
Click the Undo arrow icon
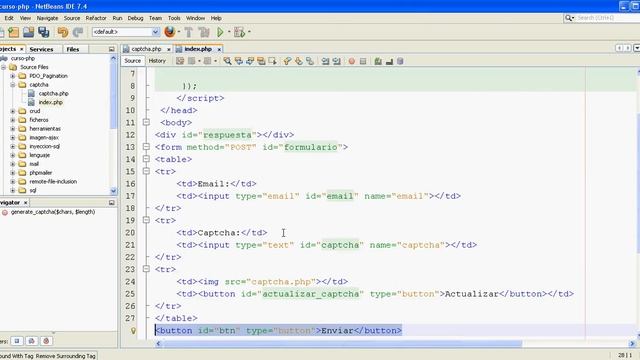(63, 32)
